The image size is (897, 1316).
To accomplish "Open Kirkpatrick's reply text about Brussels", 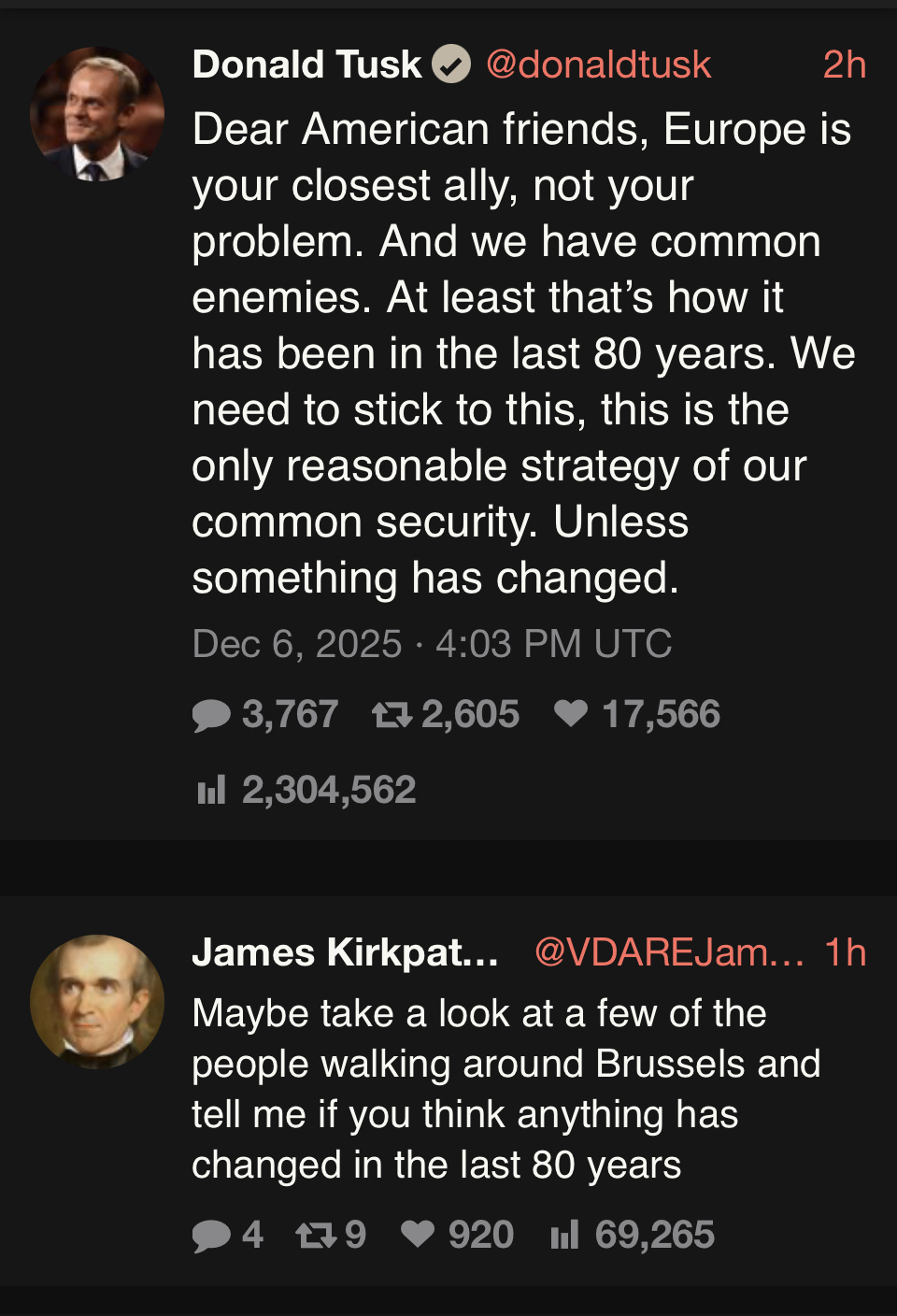I will [505, 1089].
